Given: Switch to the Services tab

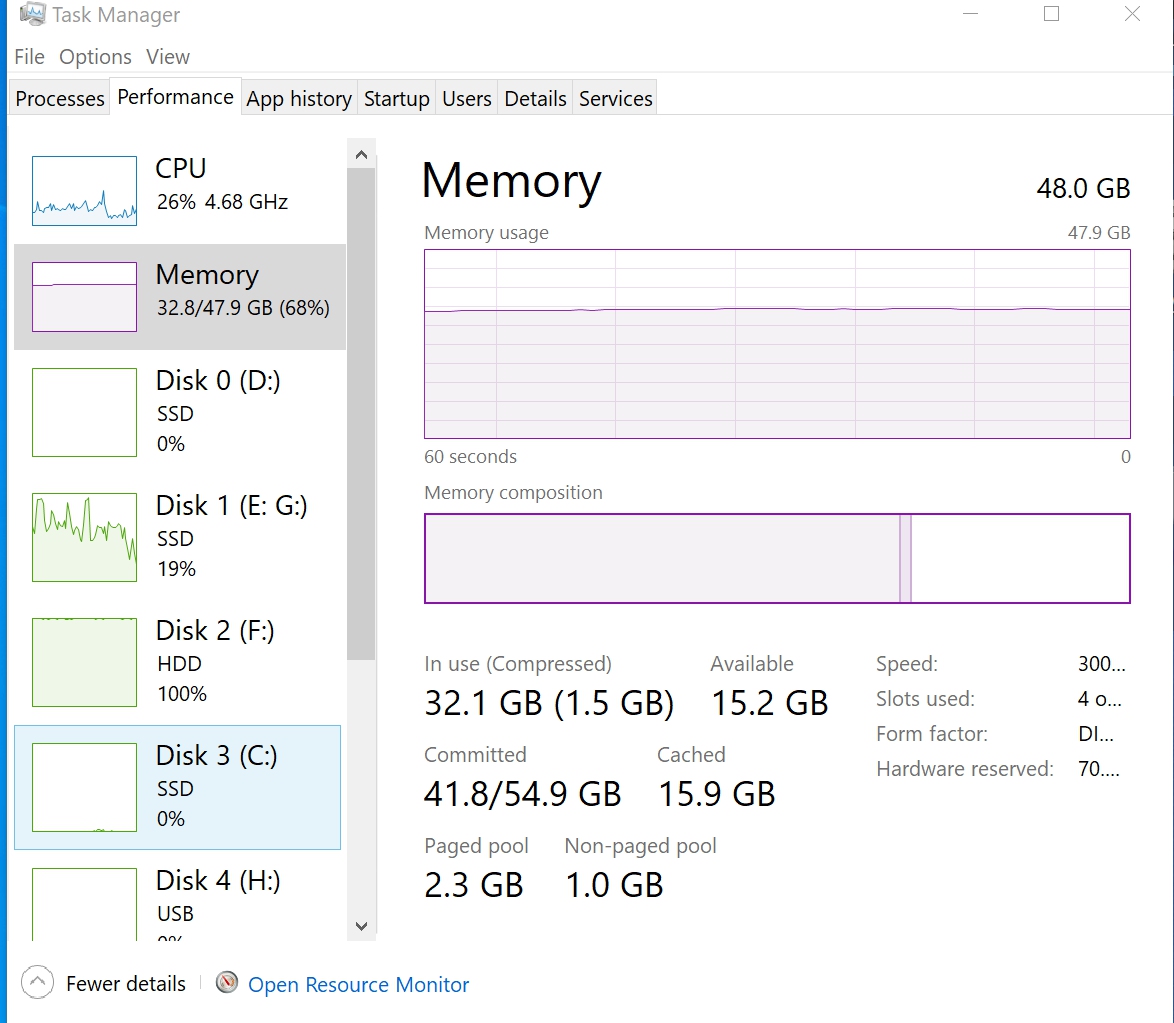Looking at the screenshot, I should click(615, 98).
